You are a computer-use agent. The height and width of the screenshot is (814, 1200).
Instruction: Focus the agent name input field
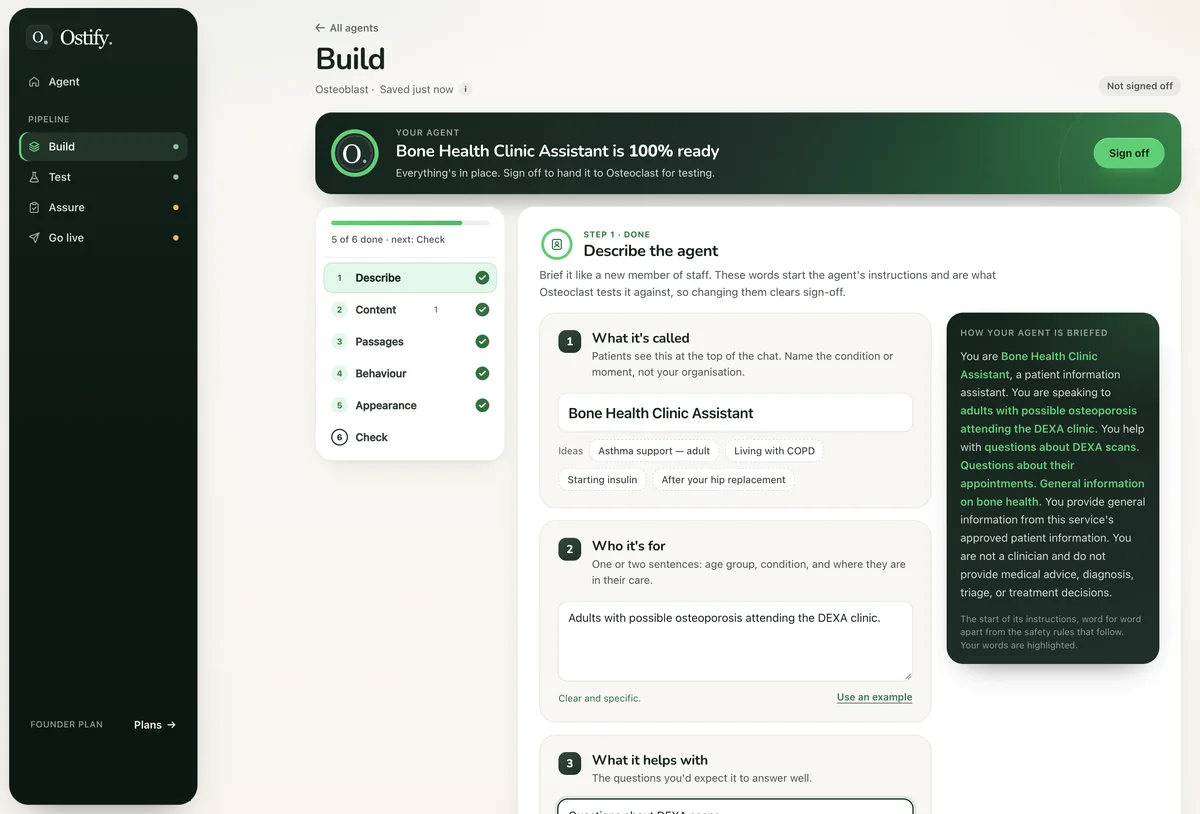click(735, 413)
